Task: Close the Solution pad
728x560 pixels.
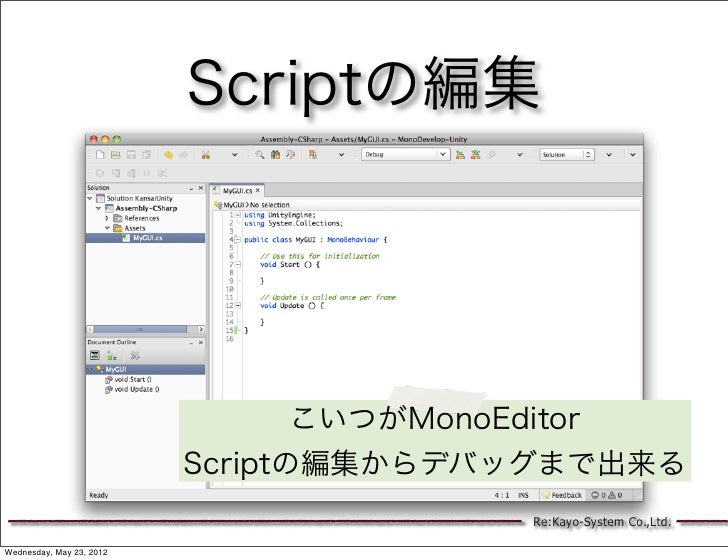Action: (x=201, y=188)
